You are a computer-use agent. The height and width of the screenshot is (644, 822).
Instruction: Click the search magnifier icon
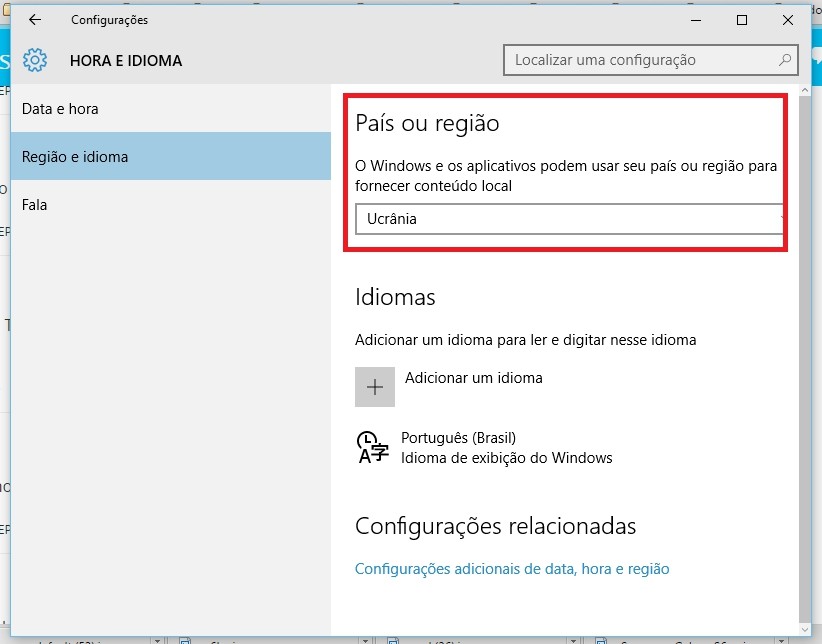point(785,60)
